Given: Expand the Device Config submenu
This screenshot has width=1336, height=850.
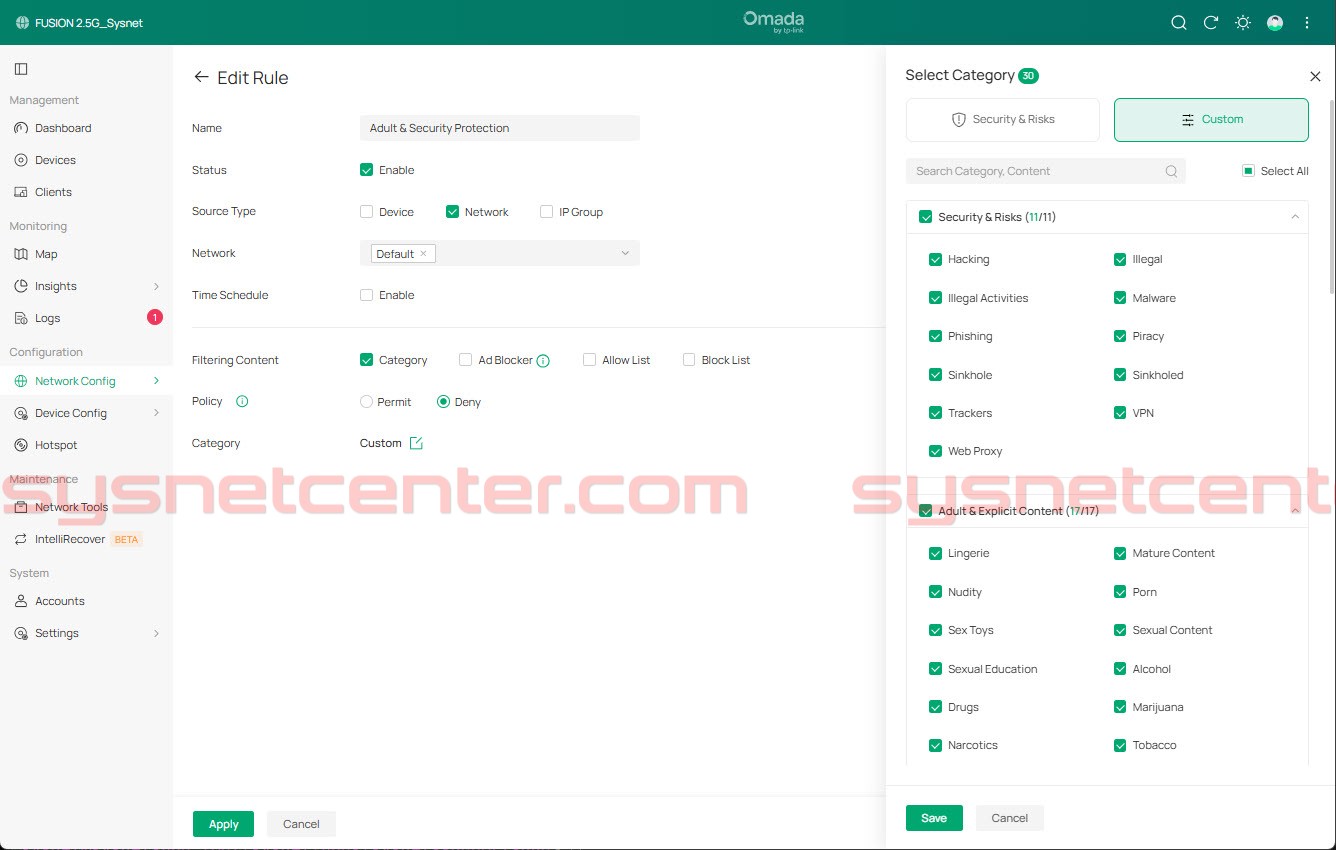Looking at the screenshot, I should pos(156,413).
